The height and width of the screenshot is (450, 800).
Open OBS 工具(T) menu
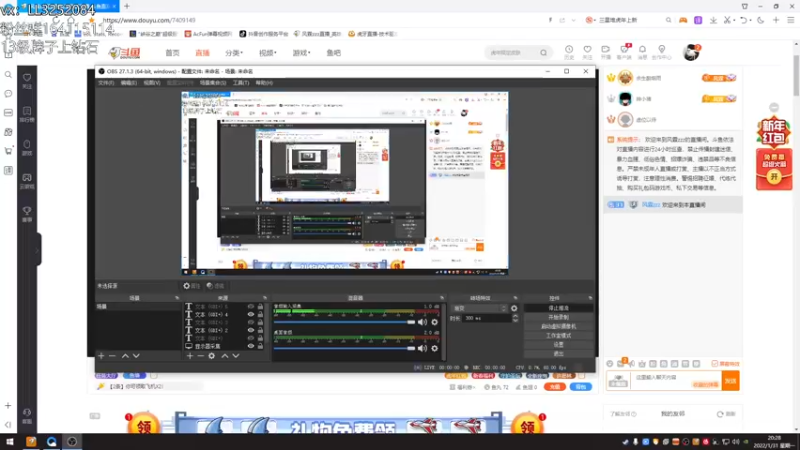[x=241, y=83]
